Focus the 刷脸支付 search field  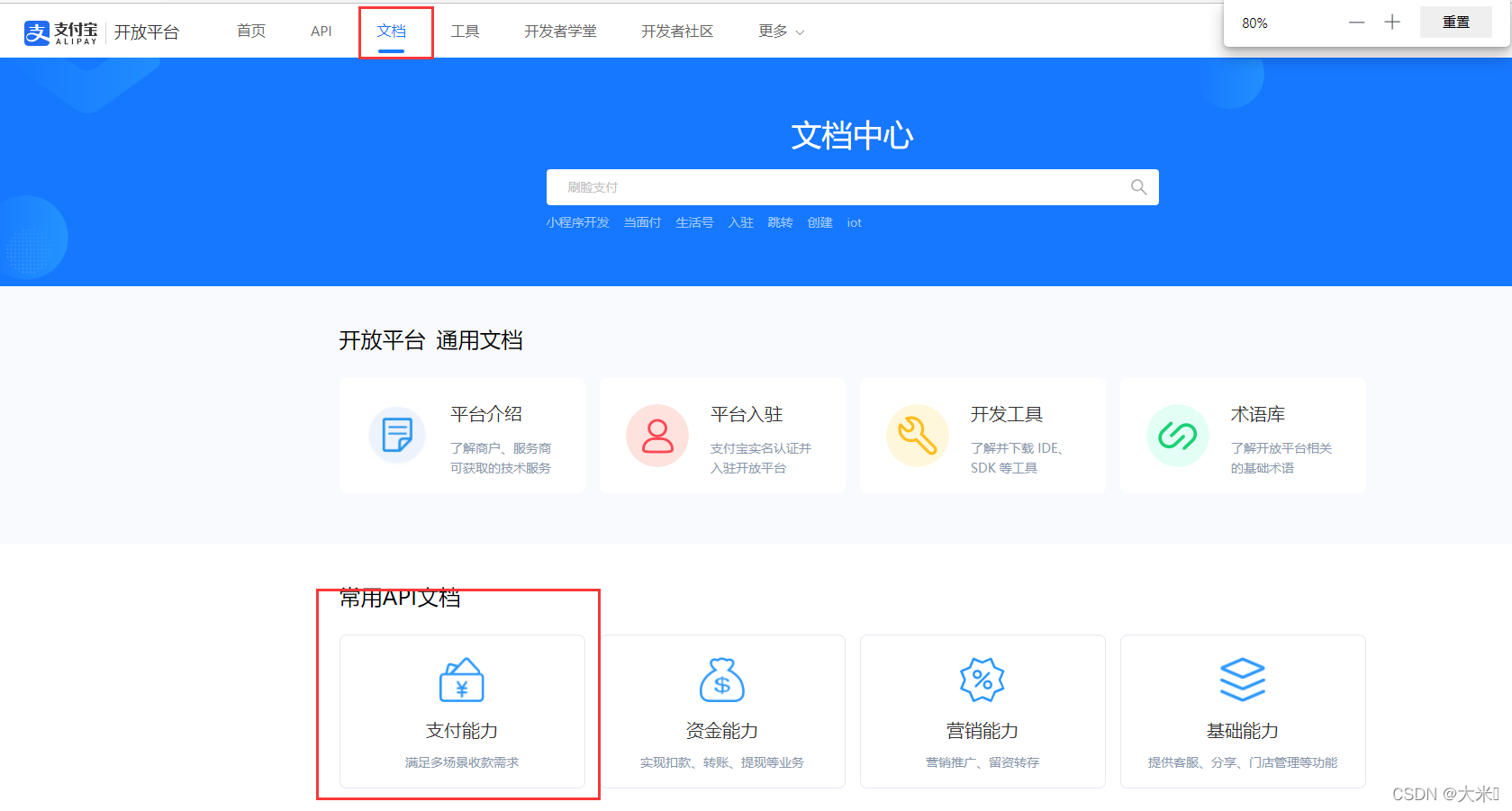852,187
